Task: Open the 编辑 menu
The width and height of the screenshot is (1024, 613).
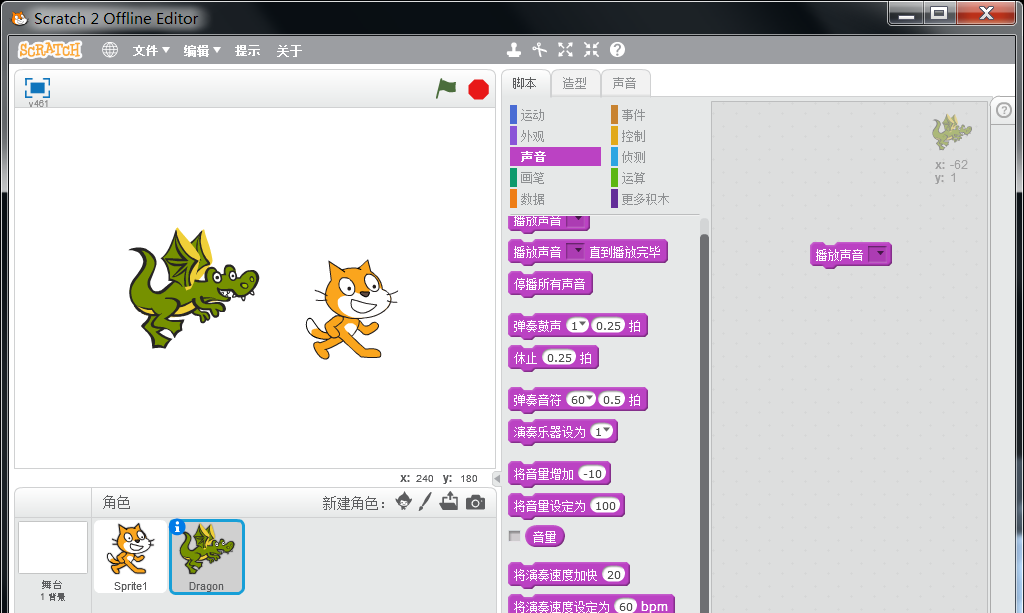Action: [x=202, y=50]
